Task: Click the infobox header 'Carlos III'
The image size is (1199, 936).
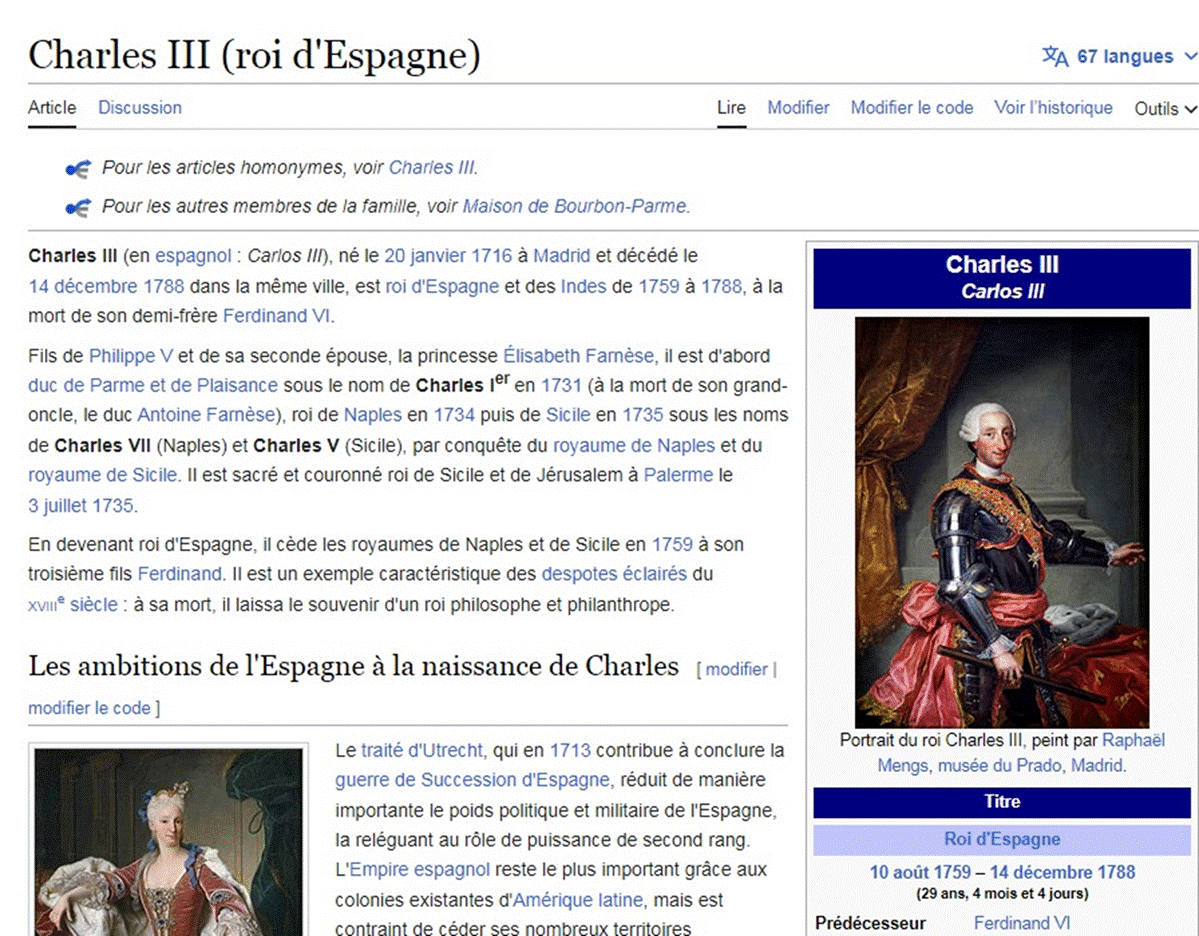Action: tap(1002, 291)
